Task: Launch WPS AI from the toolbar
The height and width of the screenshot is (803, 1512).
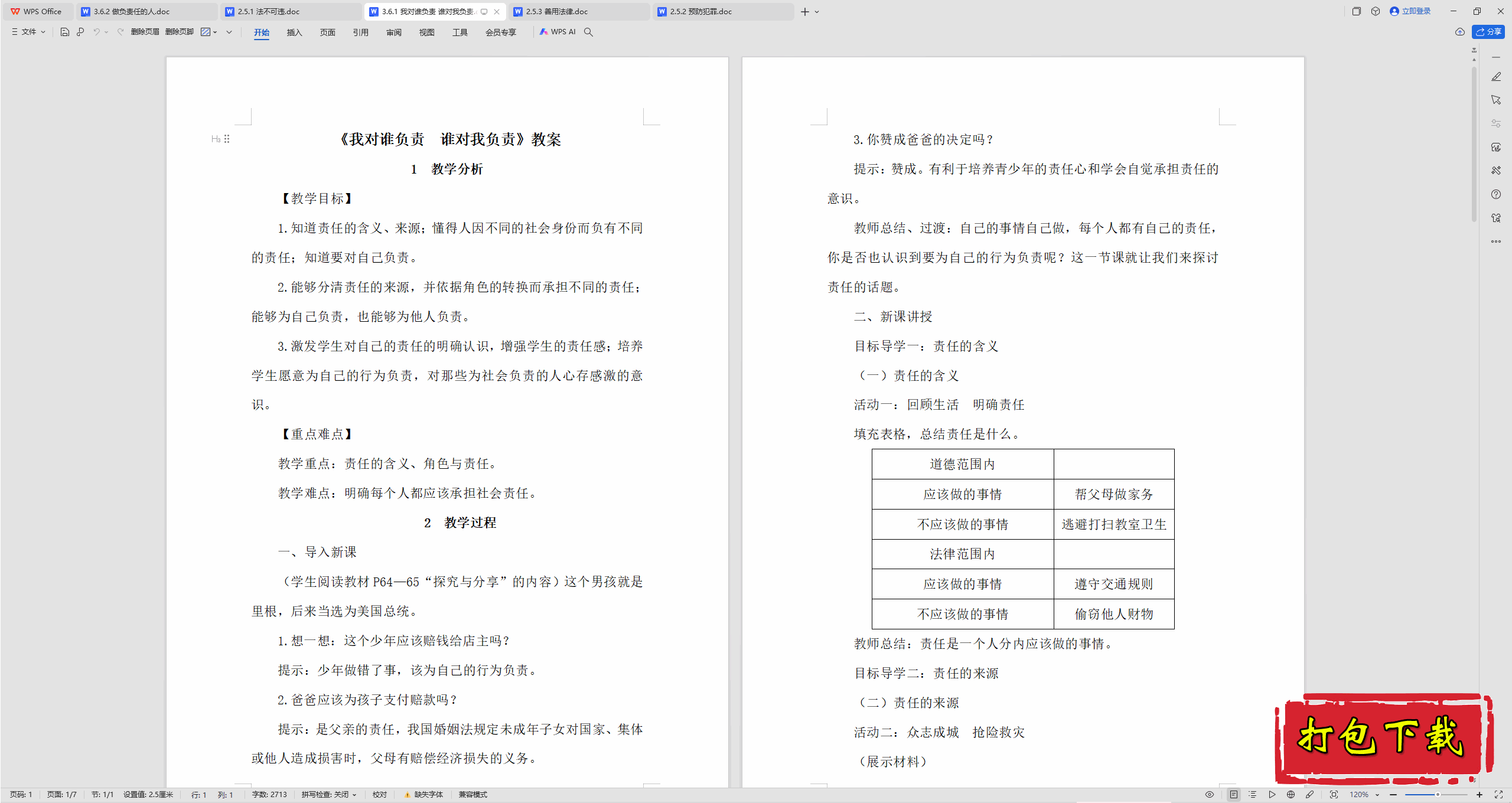Action: (558, 32)
